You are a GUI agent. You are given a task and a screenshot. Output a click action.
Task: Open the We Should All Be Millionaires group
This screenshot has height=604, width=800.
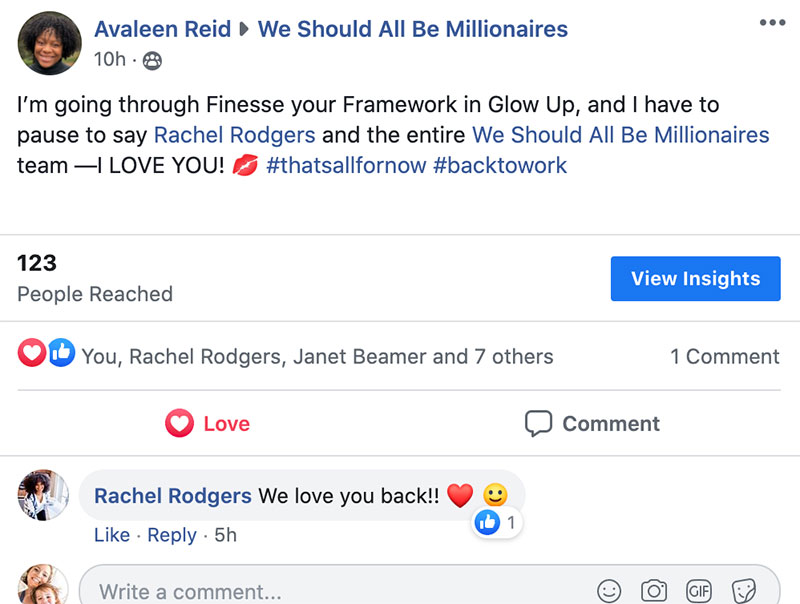[x=412, y=29]
